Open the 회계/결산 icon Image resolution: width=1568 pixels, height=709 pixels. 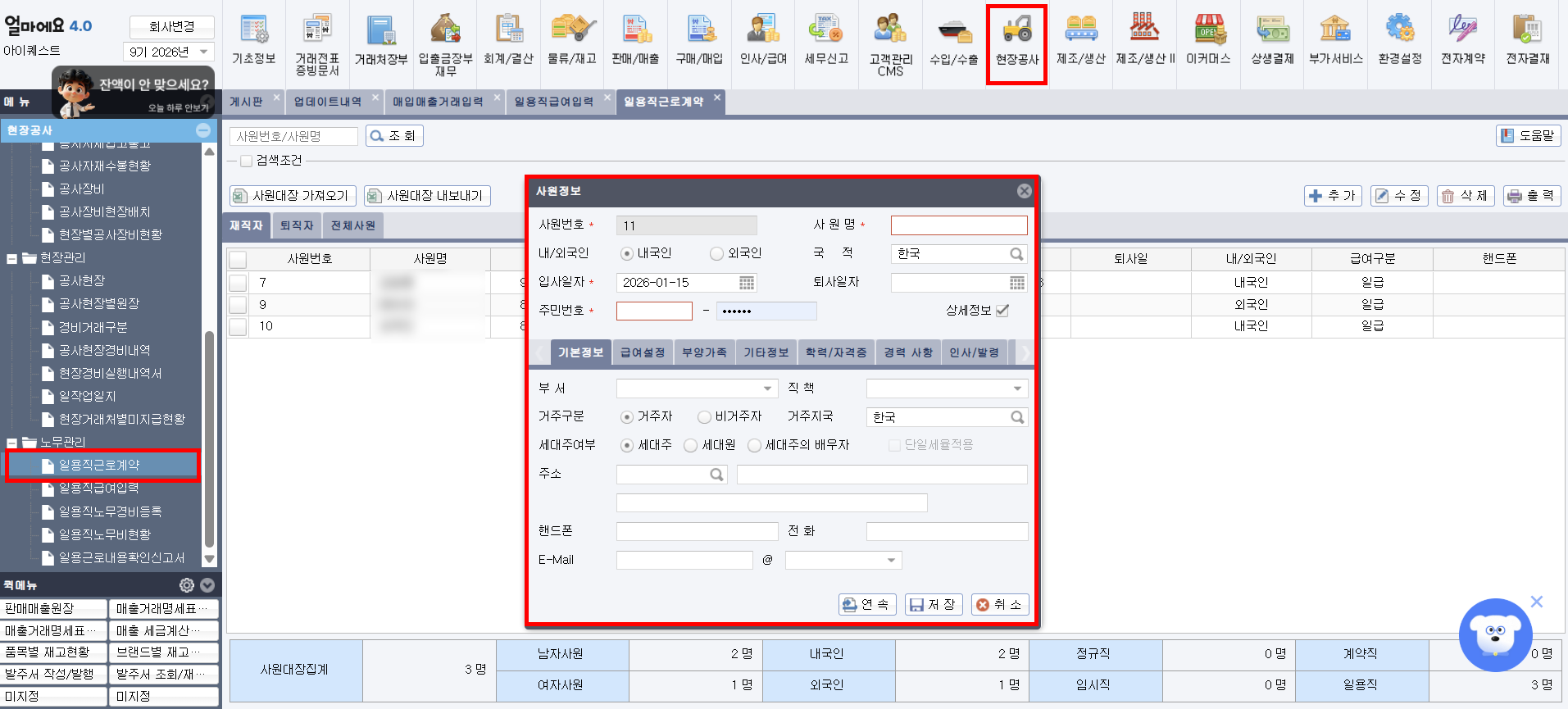(509, 39)
